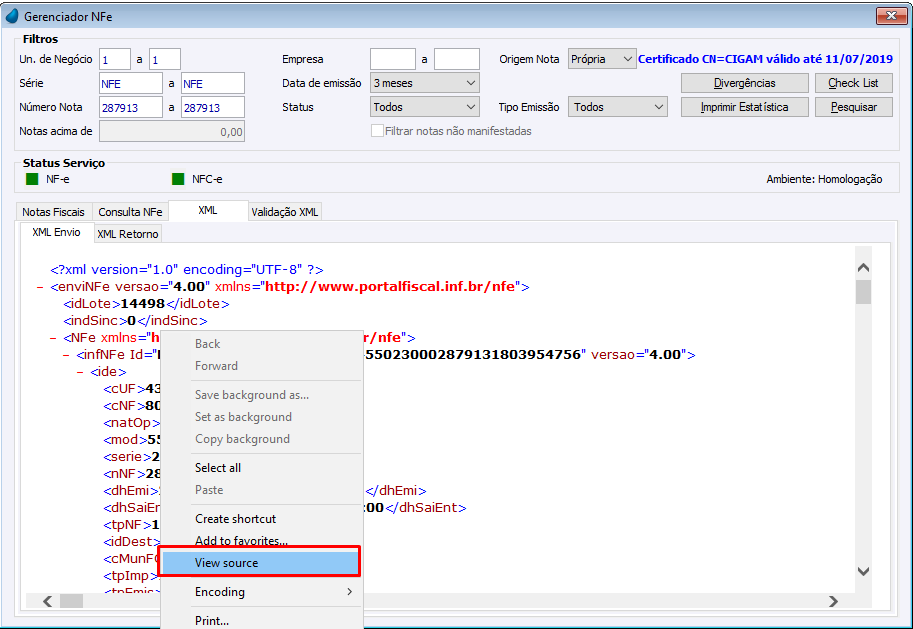Viewport: 913px width, 629px height.
Task: Collapse the ide XML node
Action: pyautogui.click(x=80, y=372)
